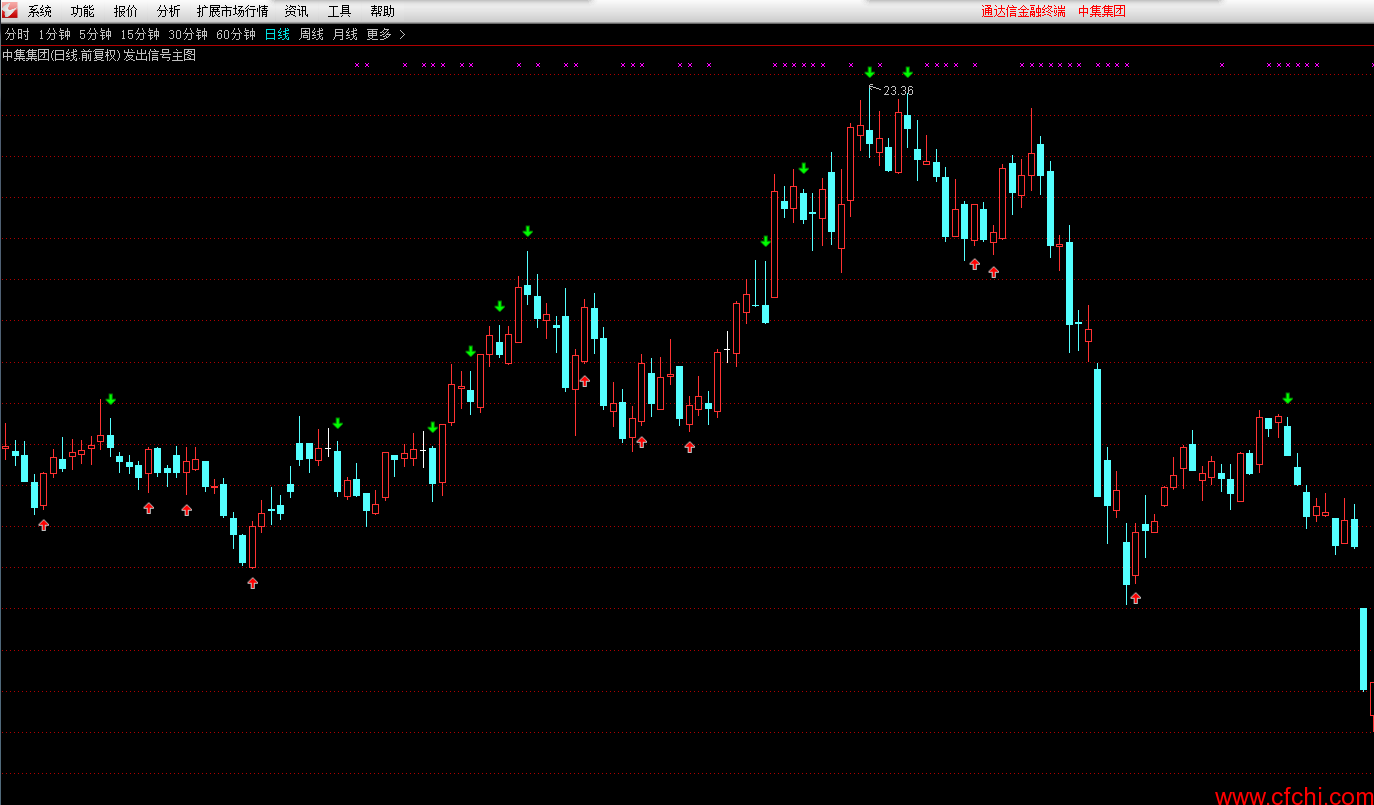This screenshot has width=1374, height=805.
Task: Click the 通达信金融终端 title text
Action: (1023, 12)
